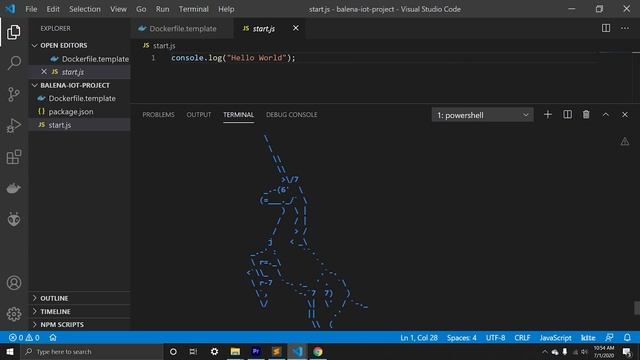Open the View menu
640x360 pixels.
(118, 9)
